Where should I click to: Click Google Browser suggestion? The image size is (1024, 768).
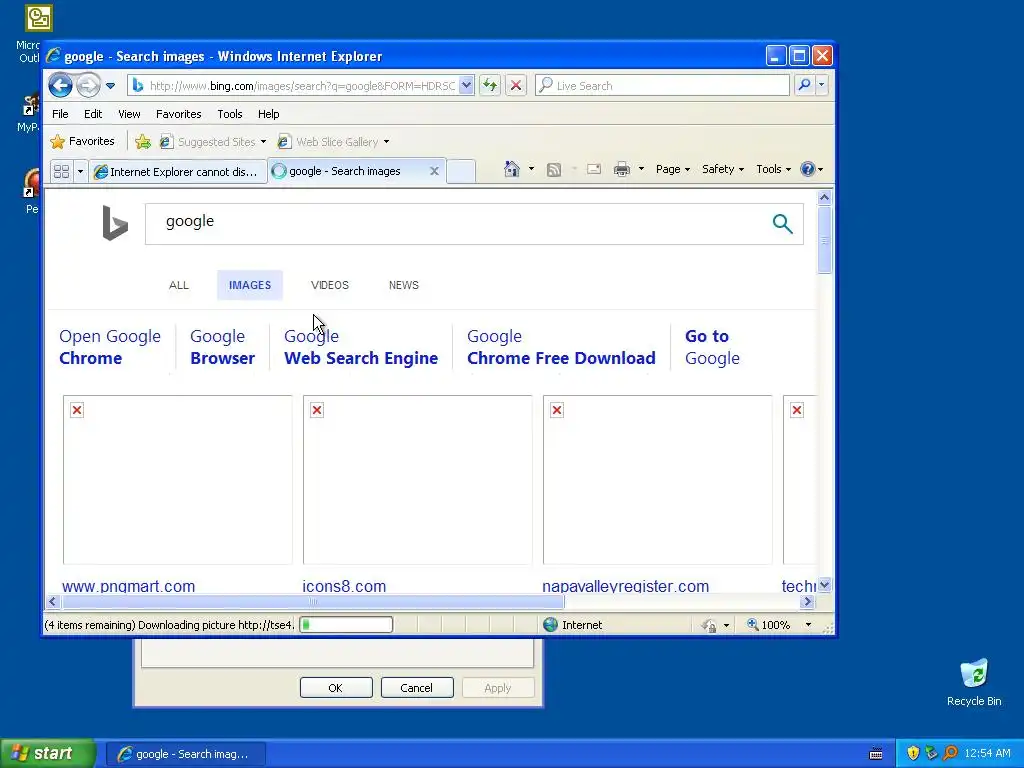pos(222,347)
